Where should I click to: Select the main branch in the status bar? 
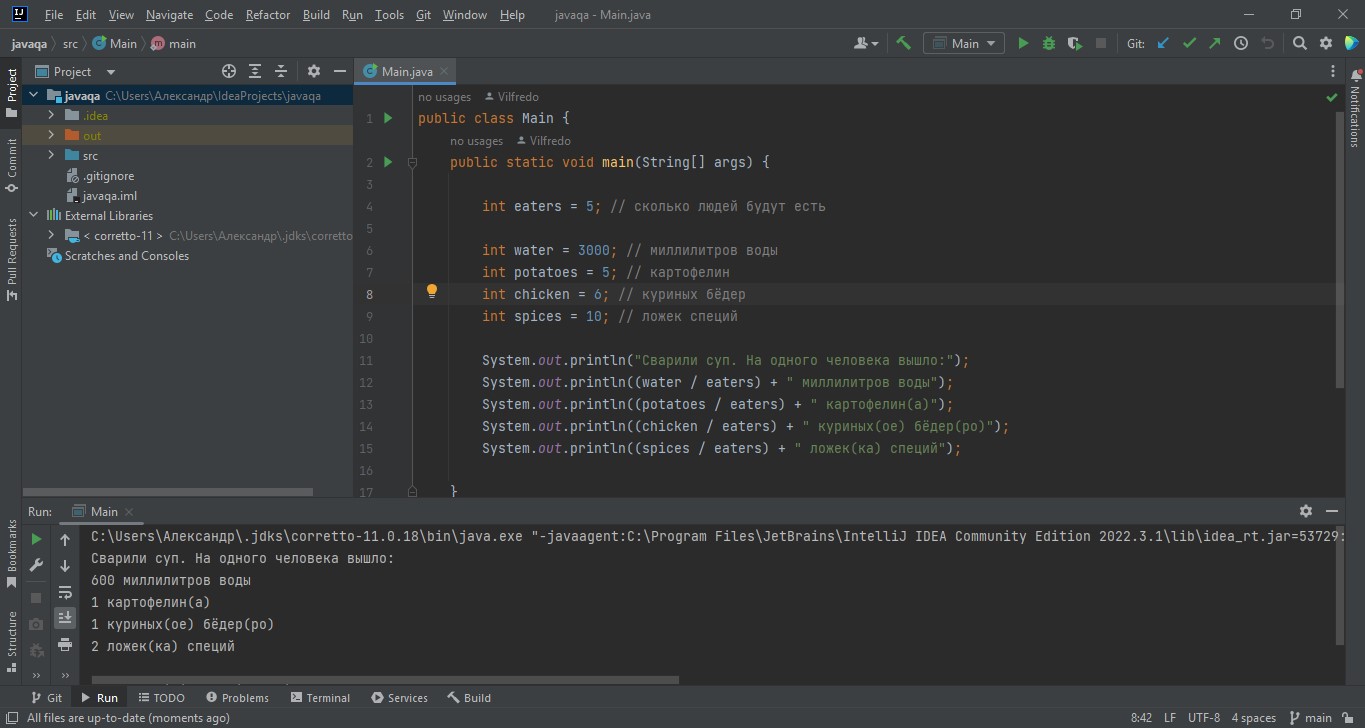(x=1311, y=717)
